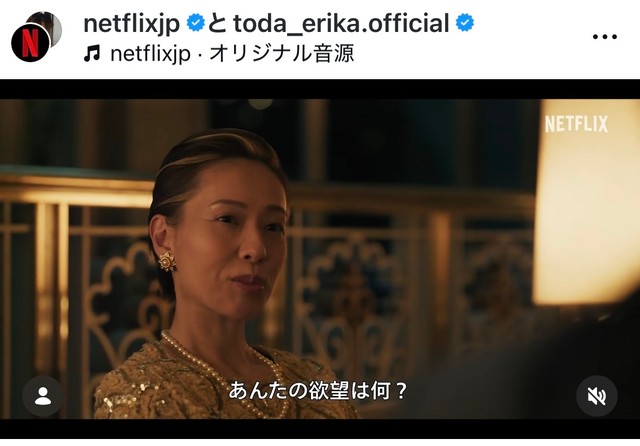Open the toda_erika.official profile link

[x=341, y=23]
